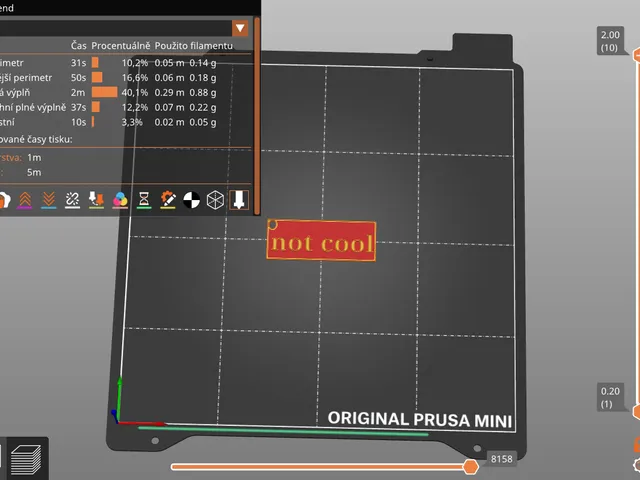Toggle the perimetr row showing 31s

126,63
